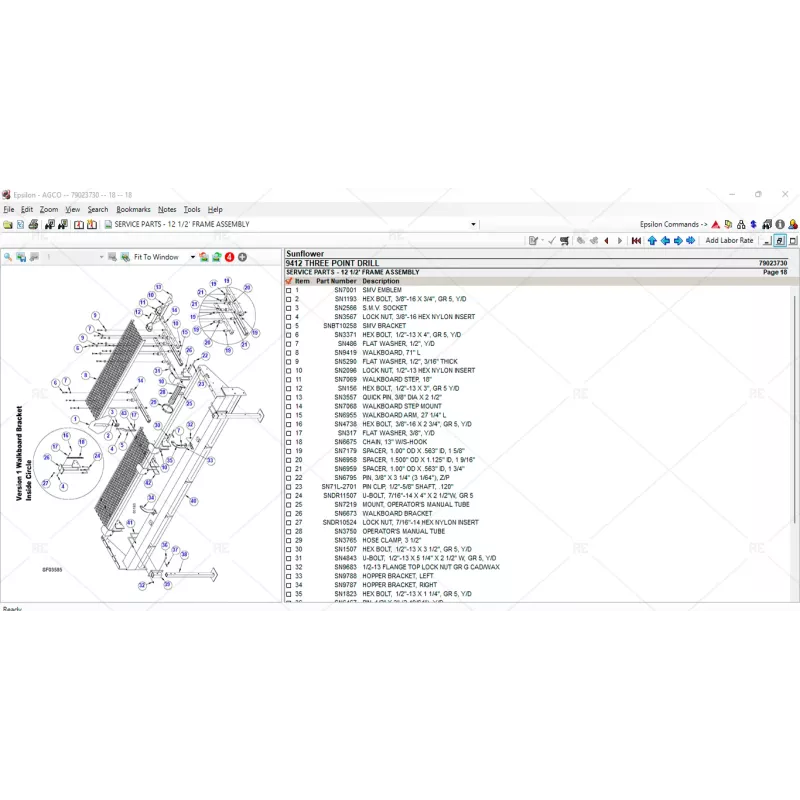The width and height of the screenshot is (800, 800).
Task: Check the box for SN7001 SMV EMBLEM
Action: (290, 291)
